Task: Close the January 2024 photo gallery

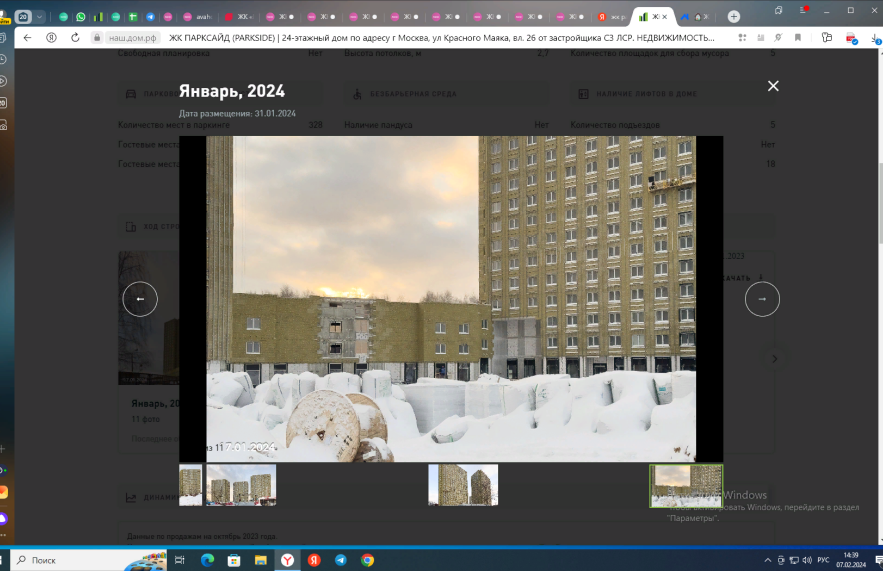Action: coord(773,86)
